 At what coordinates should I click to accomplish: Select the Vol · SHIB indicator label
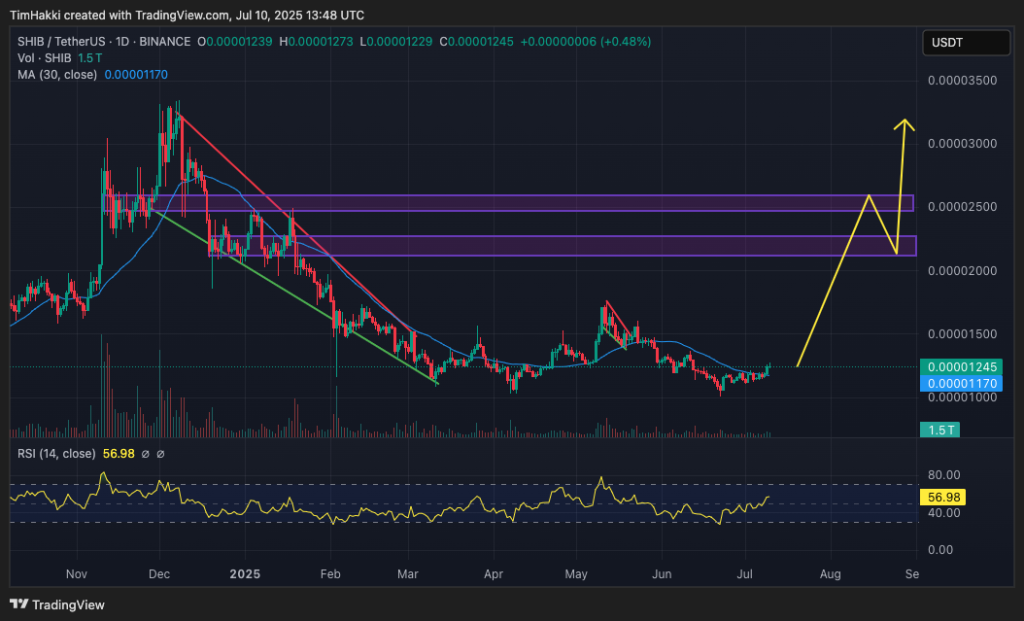pos(39,58)
